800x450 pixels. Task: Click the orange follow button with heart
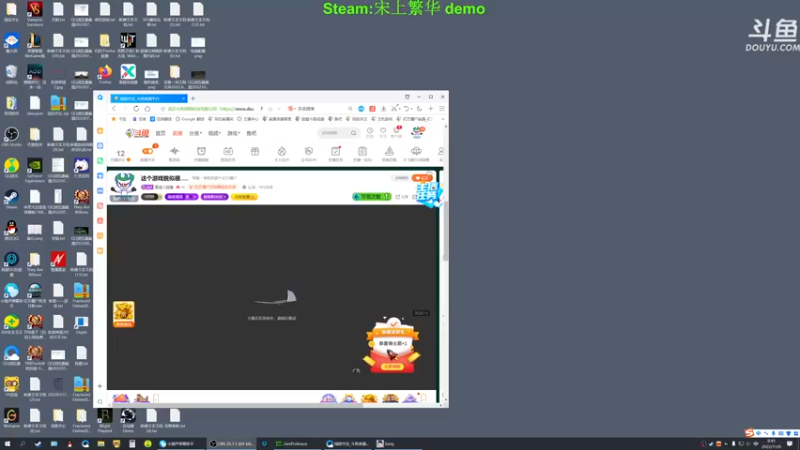click(422, 178)
